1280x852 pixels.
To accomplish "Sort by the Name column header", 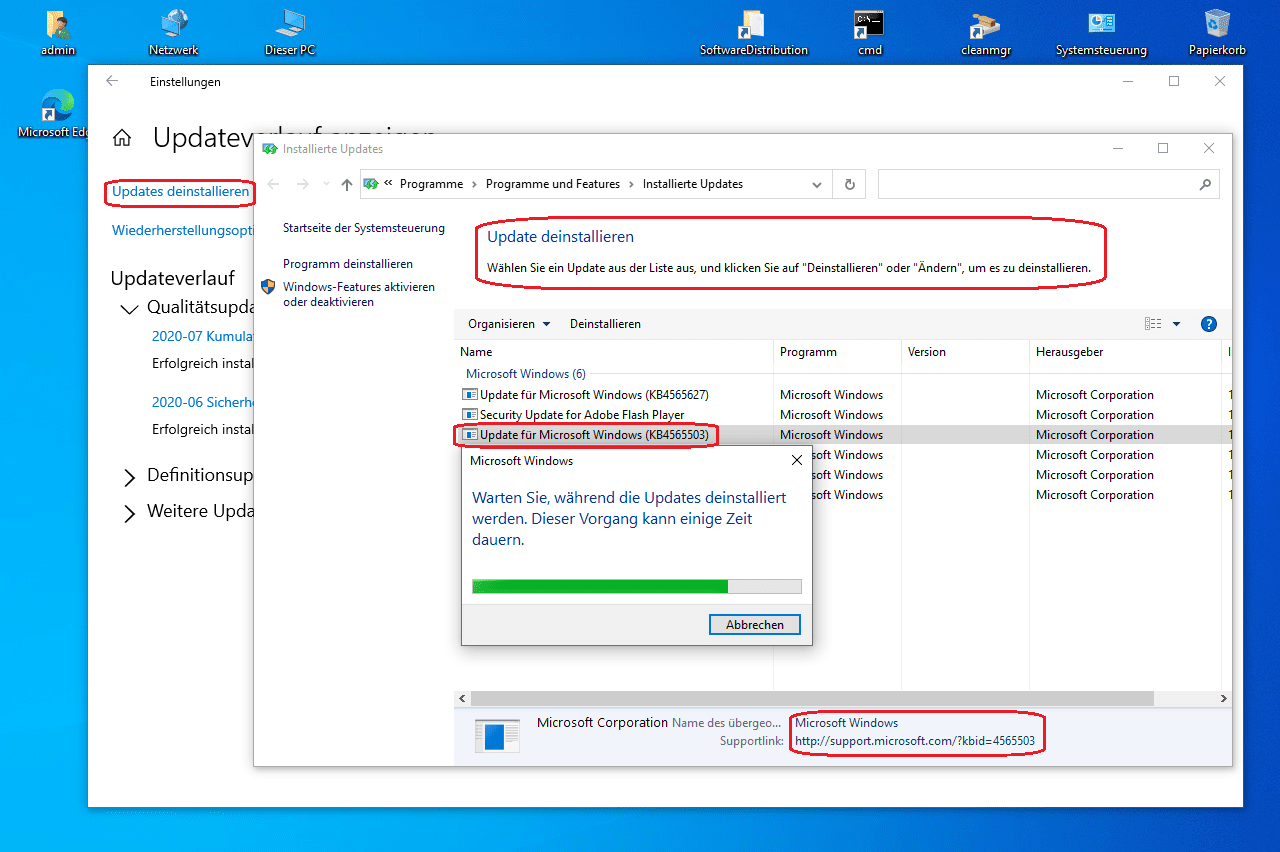I will coord(614,352).
